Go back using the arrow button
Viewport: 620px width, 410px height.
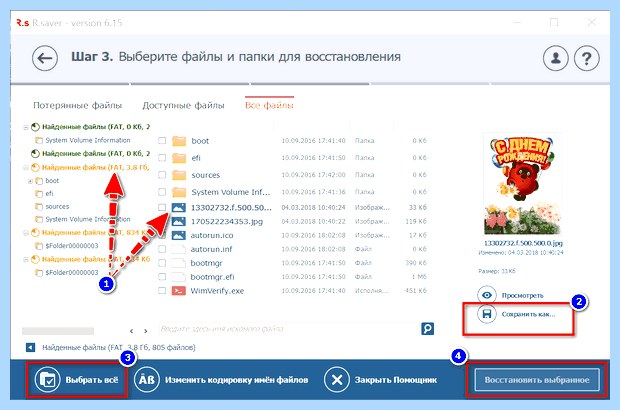click(45, 58)
